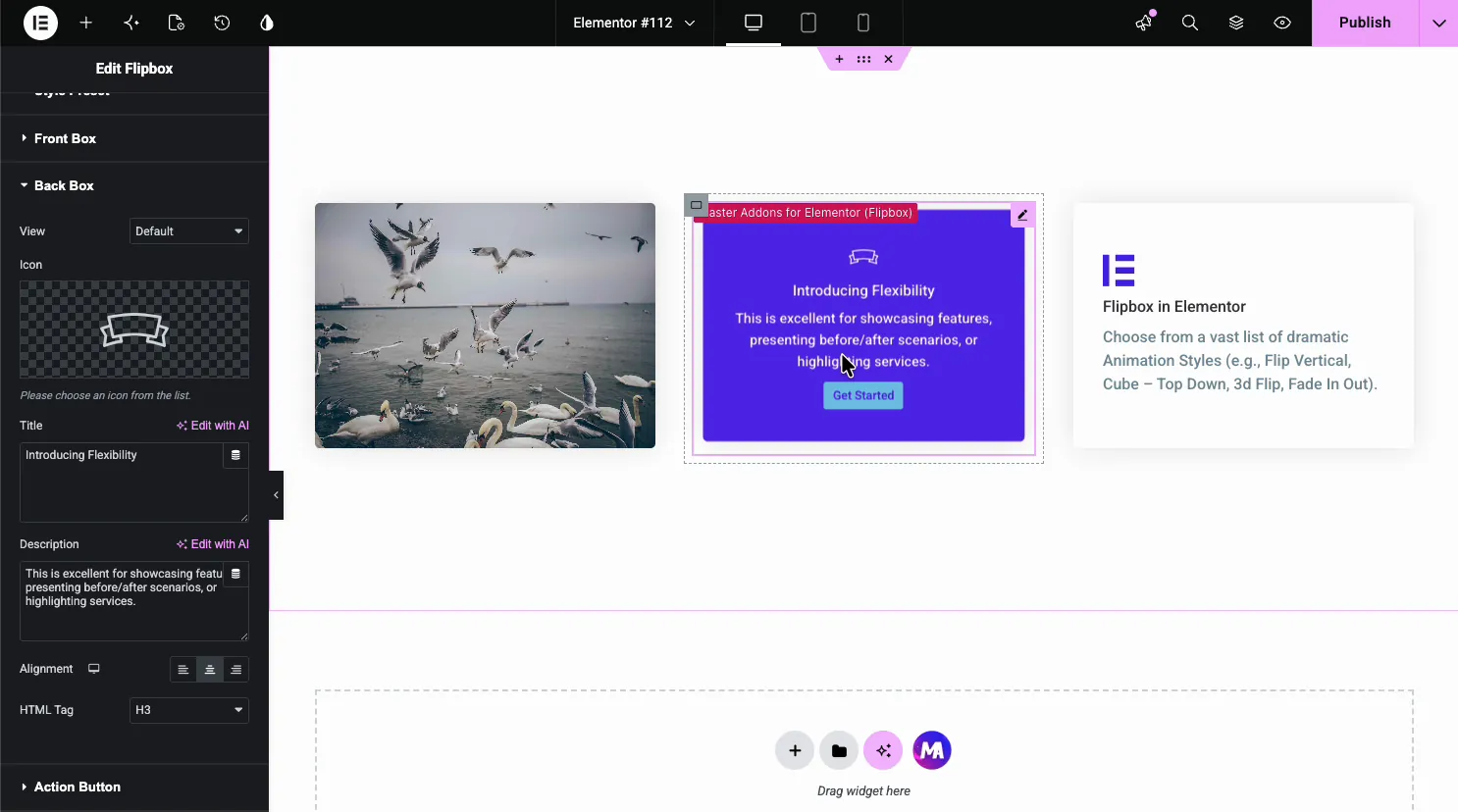Click the Master Addons for Elementor (Flipbox) label

tap(807, 213)
